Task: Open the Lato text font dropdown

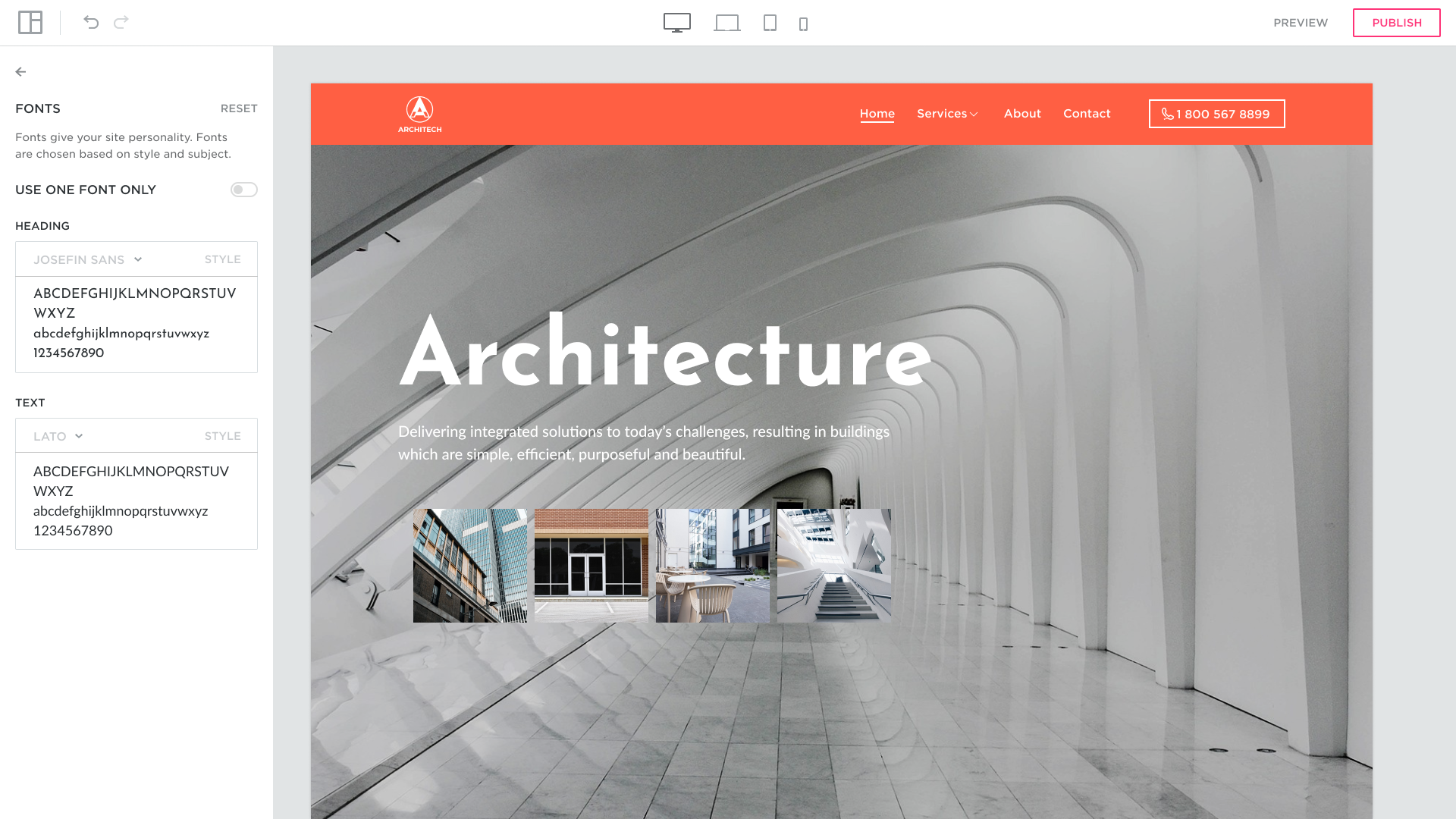Action: [x=58, y=436]
